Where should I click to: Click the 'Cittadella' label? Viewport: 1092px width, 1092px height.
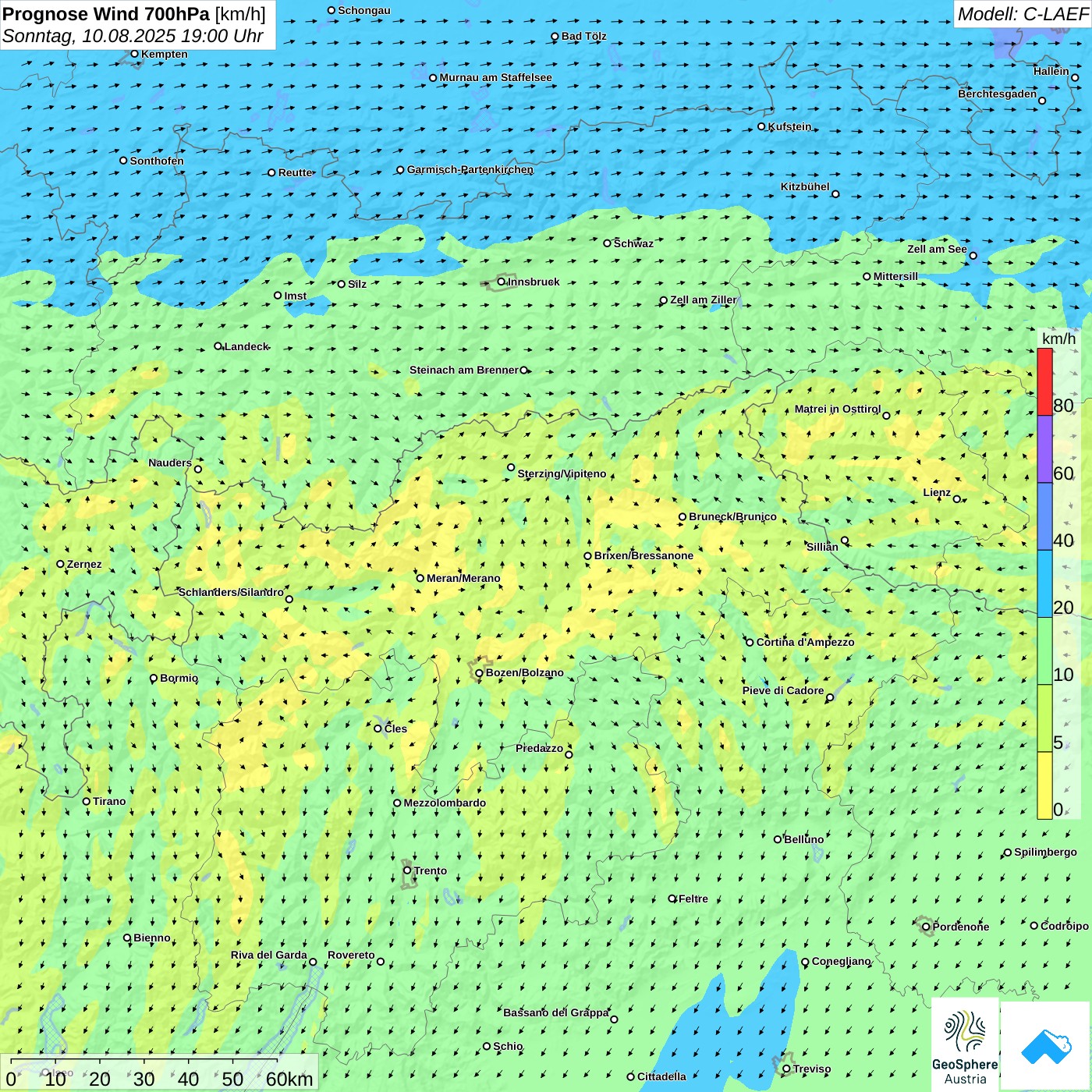point(661,1076)
